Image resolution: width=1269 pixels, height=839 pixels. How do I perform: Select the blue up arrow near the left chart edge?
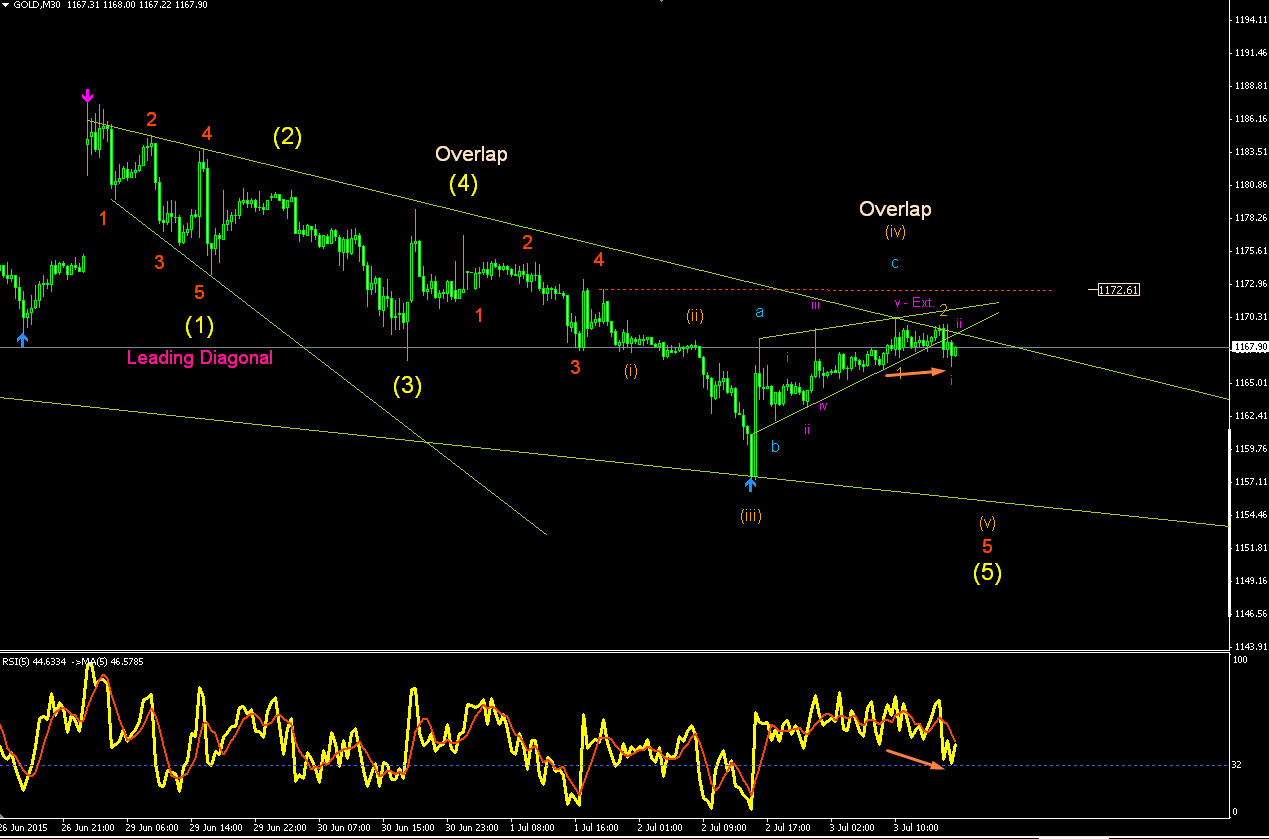click(23, 340)
